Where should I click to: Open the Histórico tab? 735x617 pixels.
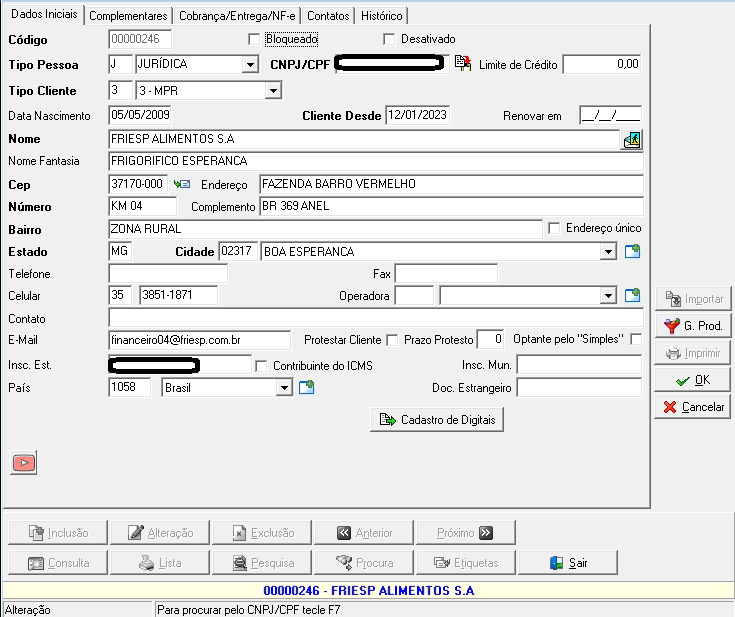click(382, 16)
